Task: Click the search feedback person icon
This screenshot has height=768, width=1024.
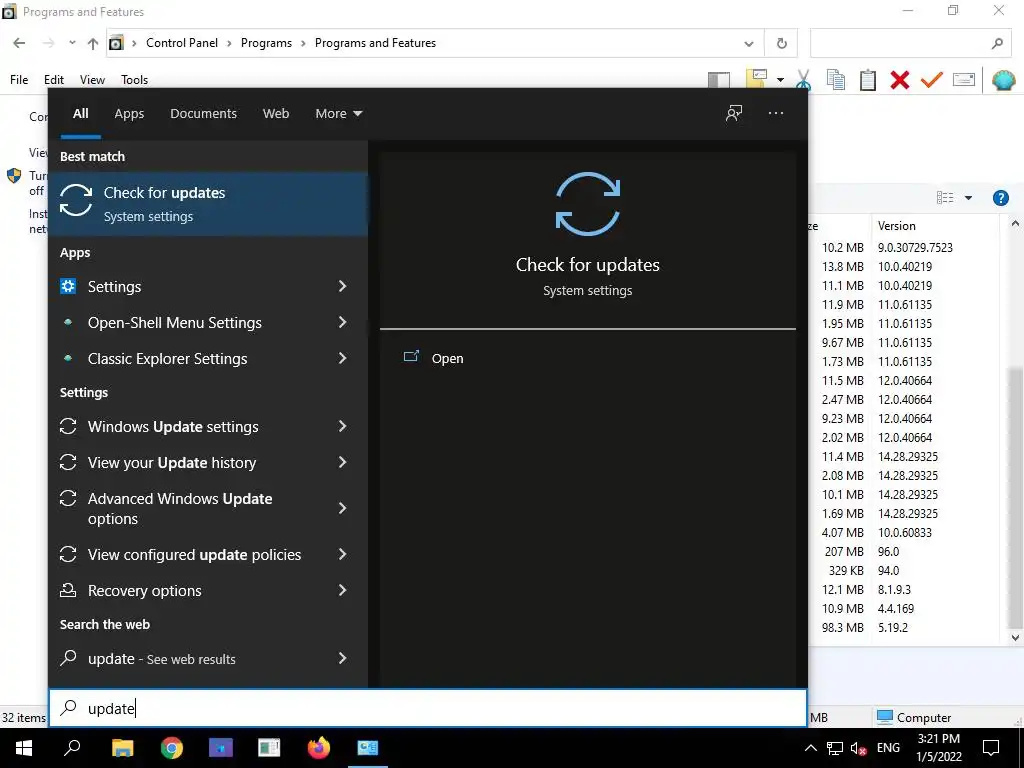Action: [734, 113]
